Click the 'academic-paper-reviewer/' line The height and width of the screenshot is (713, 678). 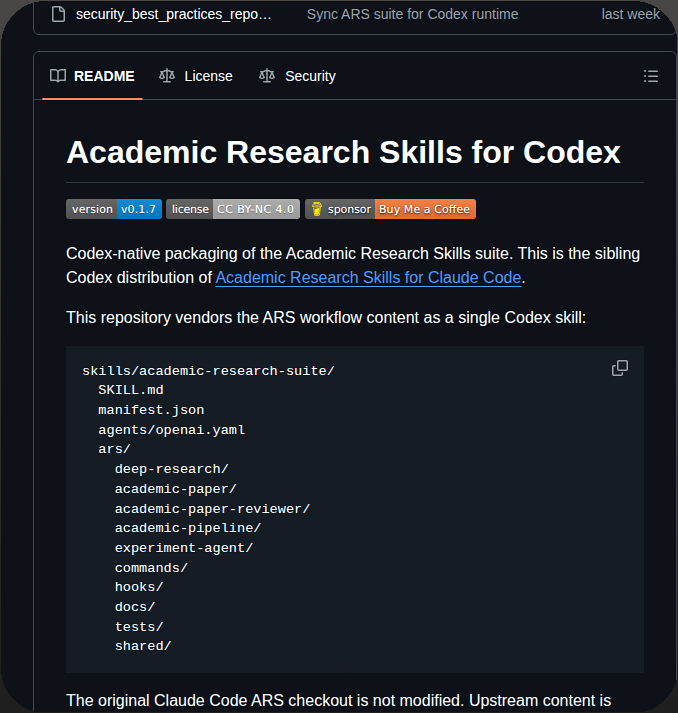(x=212, y=509)
